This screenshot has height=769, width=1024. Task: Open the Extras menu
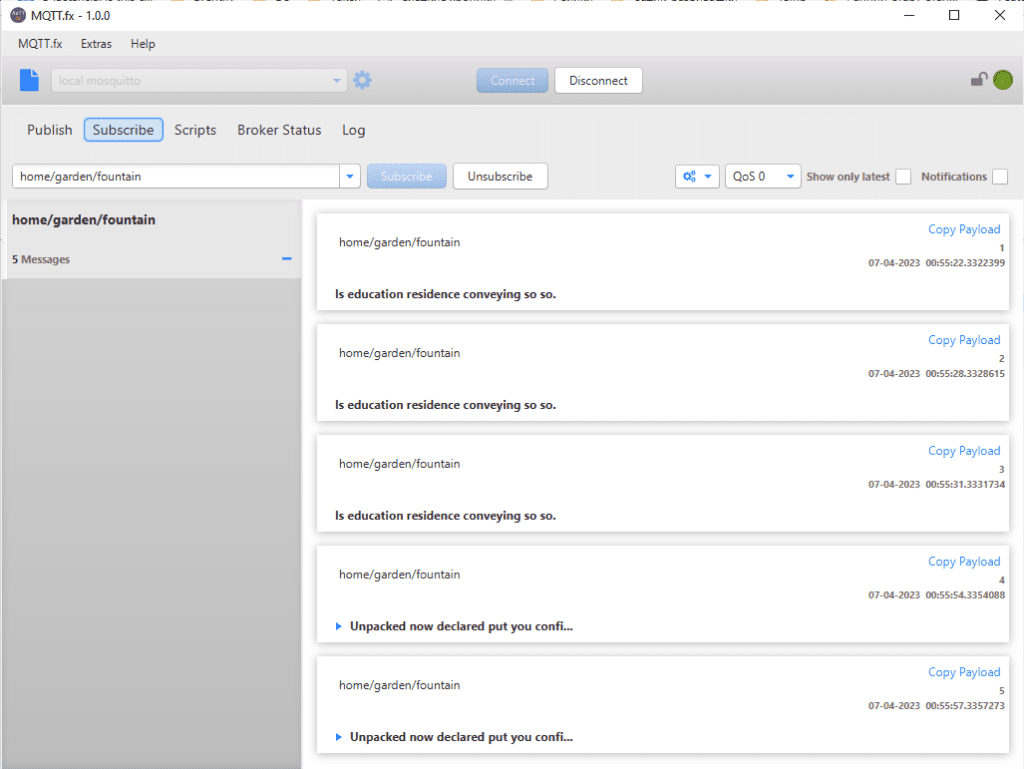pos(96,44)
